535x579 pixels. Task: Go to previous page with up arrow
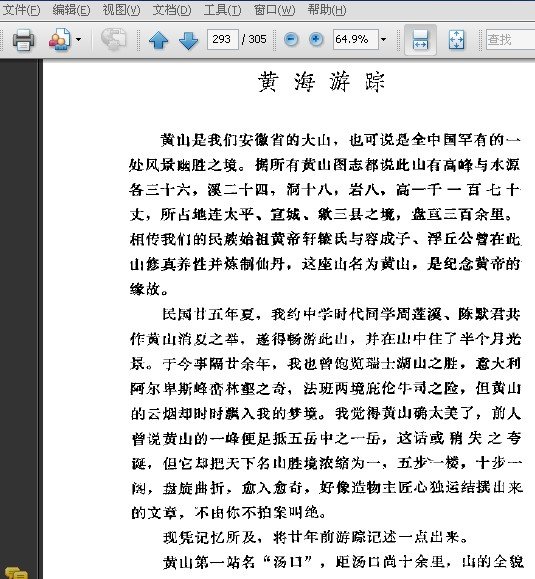(x=159, y=40)
